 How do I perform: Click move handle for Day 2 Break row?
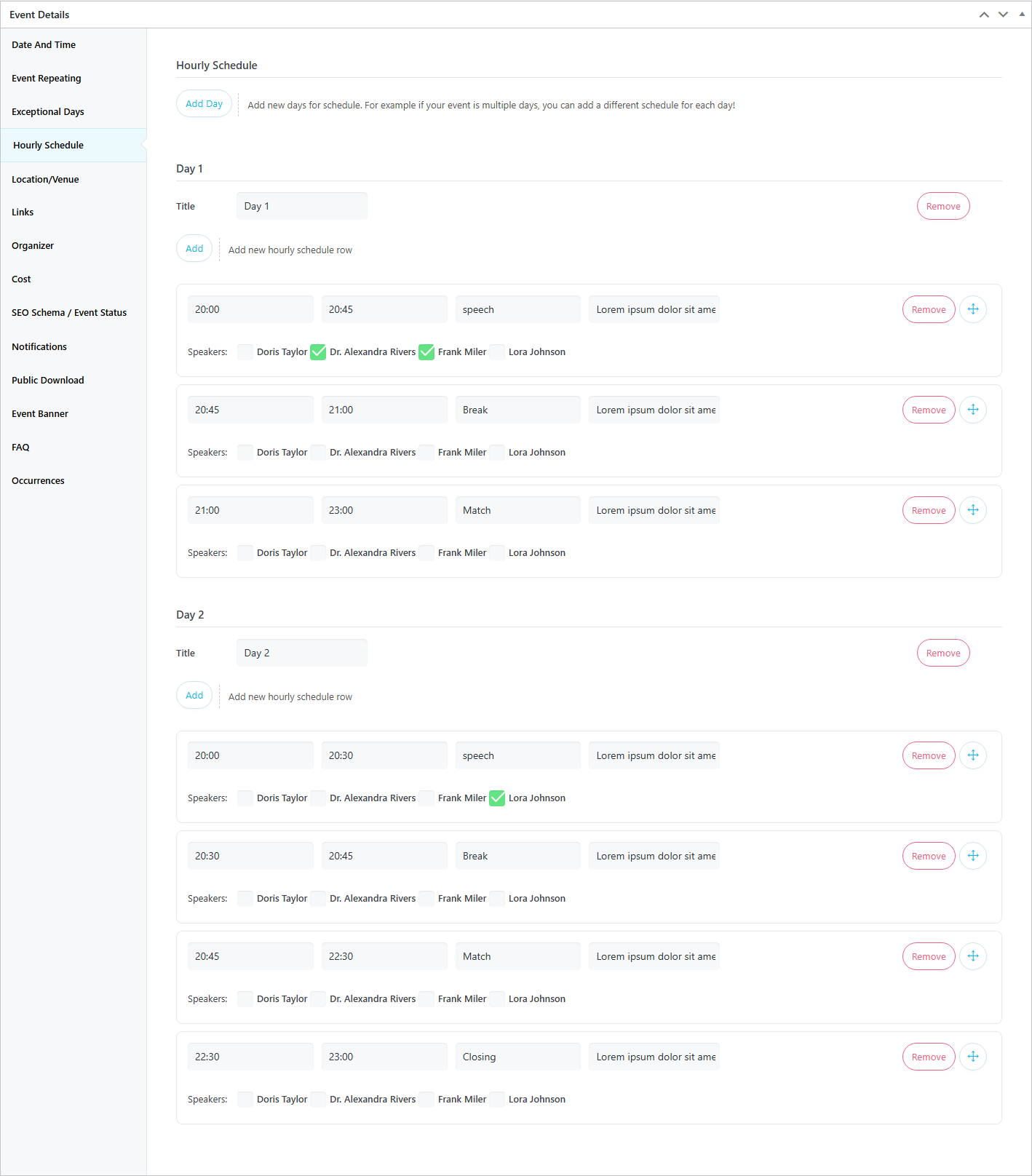coord(972,856)
